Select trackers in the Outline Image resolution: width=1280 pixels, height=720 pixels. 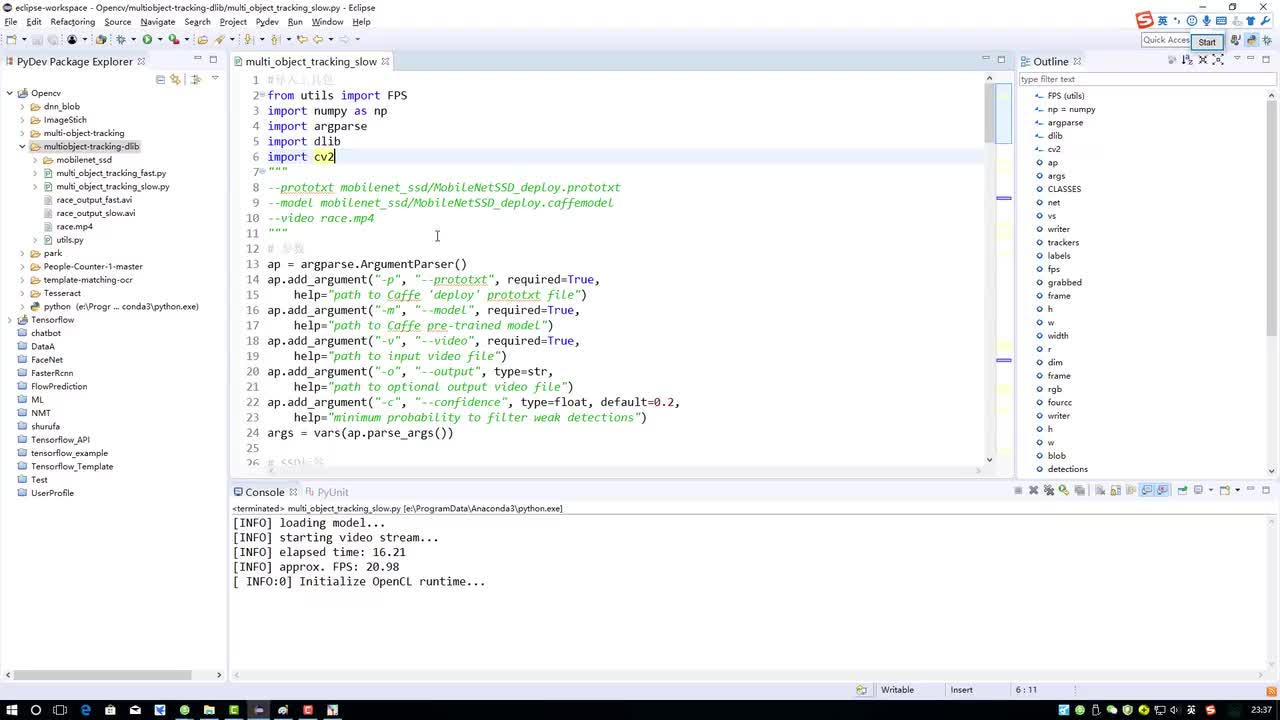tap(1063, 242)
